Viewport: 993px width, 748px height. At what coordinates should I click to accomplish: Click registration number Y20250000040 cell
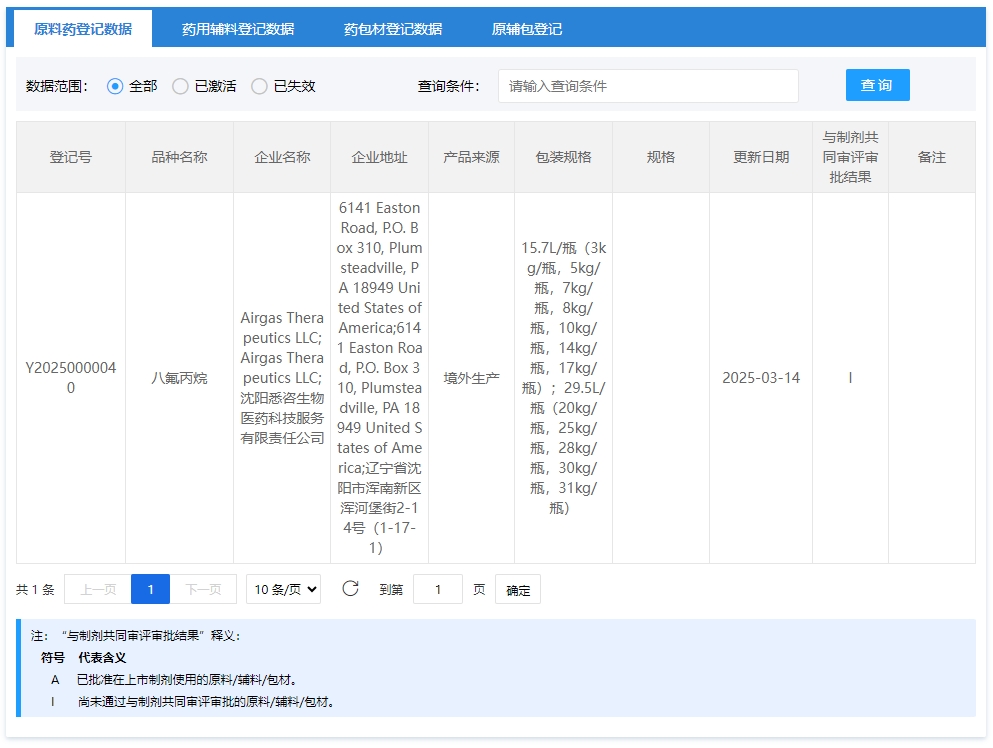click(x=71, y=378)
